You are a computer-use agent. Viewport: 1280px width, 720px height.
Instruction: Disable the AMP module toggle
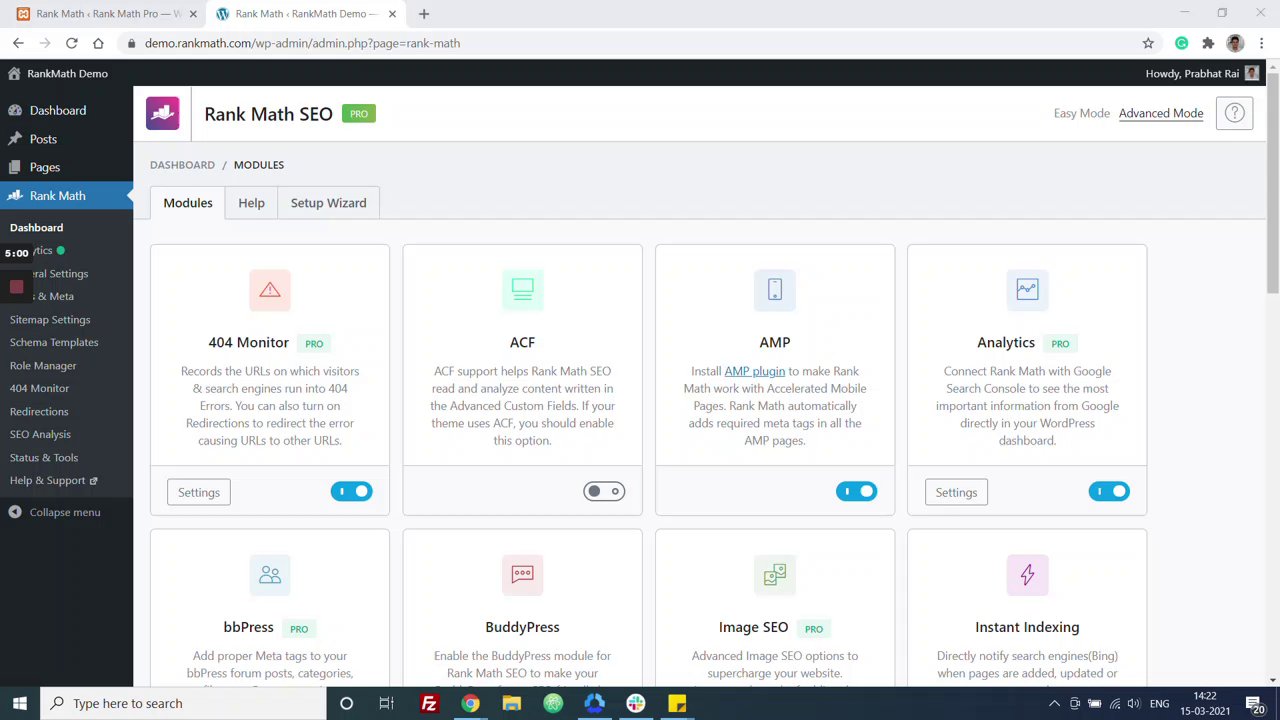pos(856,491)
